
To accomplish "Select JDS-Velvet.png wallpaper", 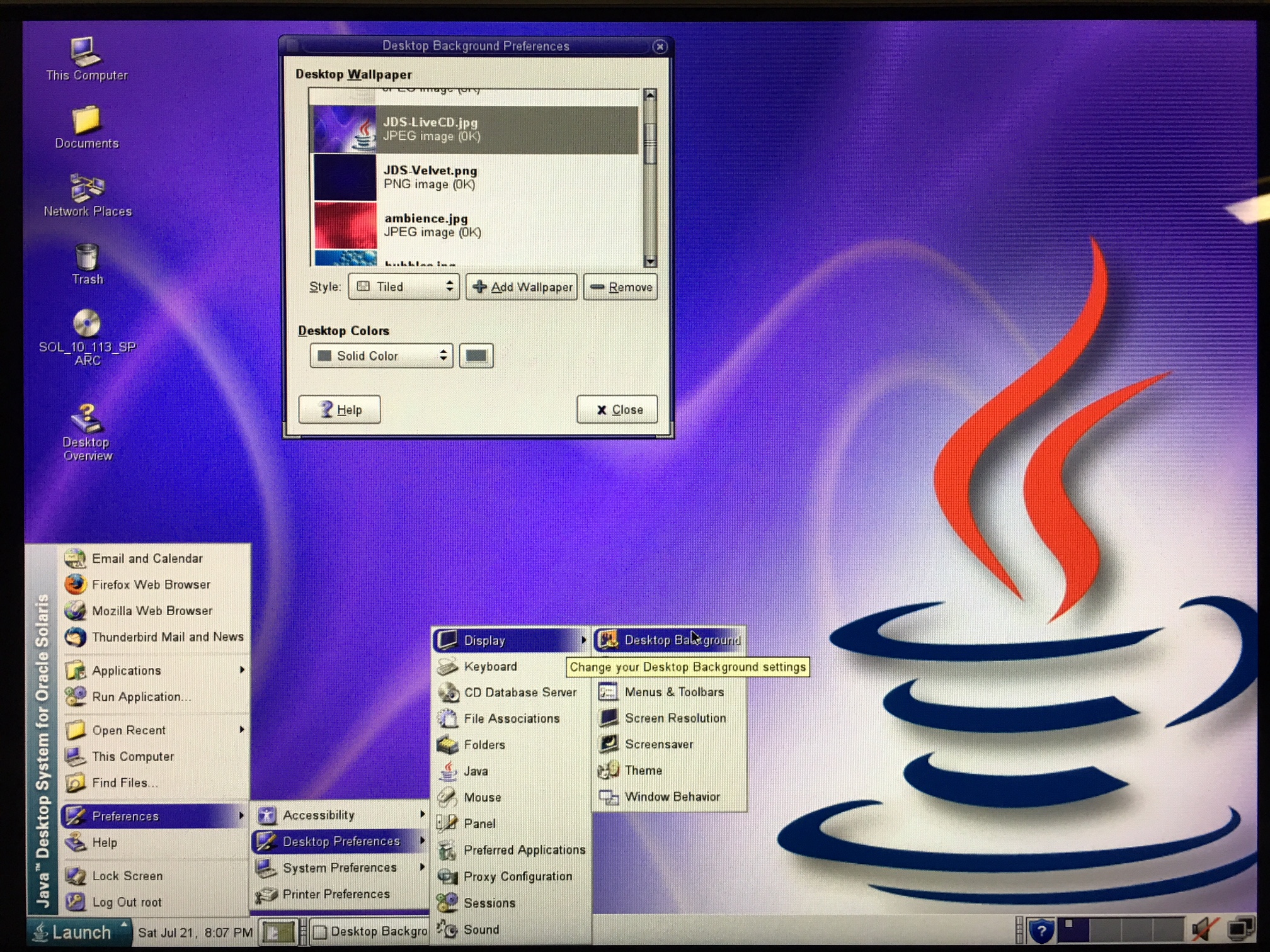I will [475, 178].
